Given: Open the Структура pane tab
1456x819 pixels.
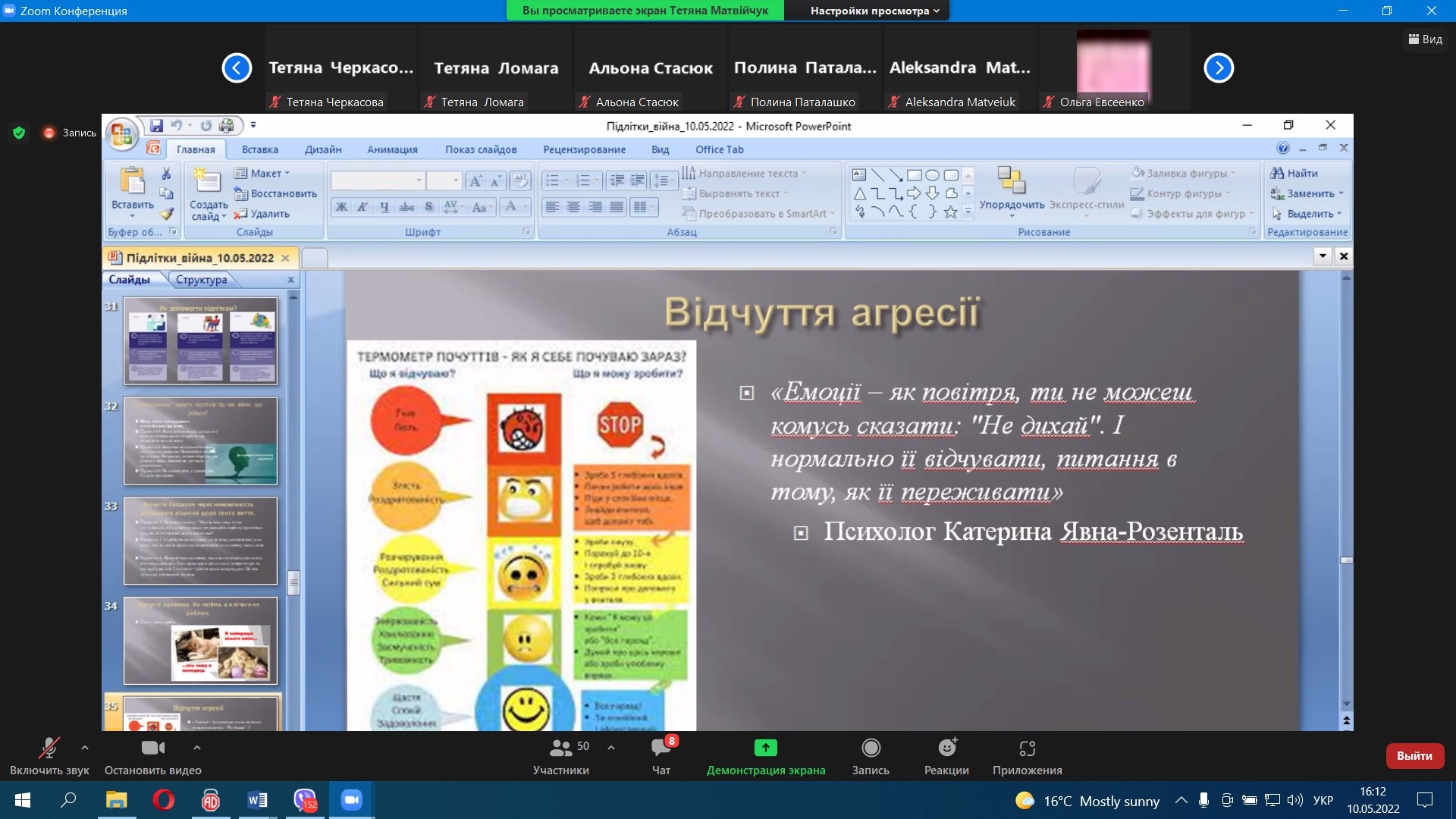Looking at the screenshot, I should coord(201,280).
